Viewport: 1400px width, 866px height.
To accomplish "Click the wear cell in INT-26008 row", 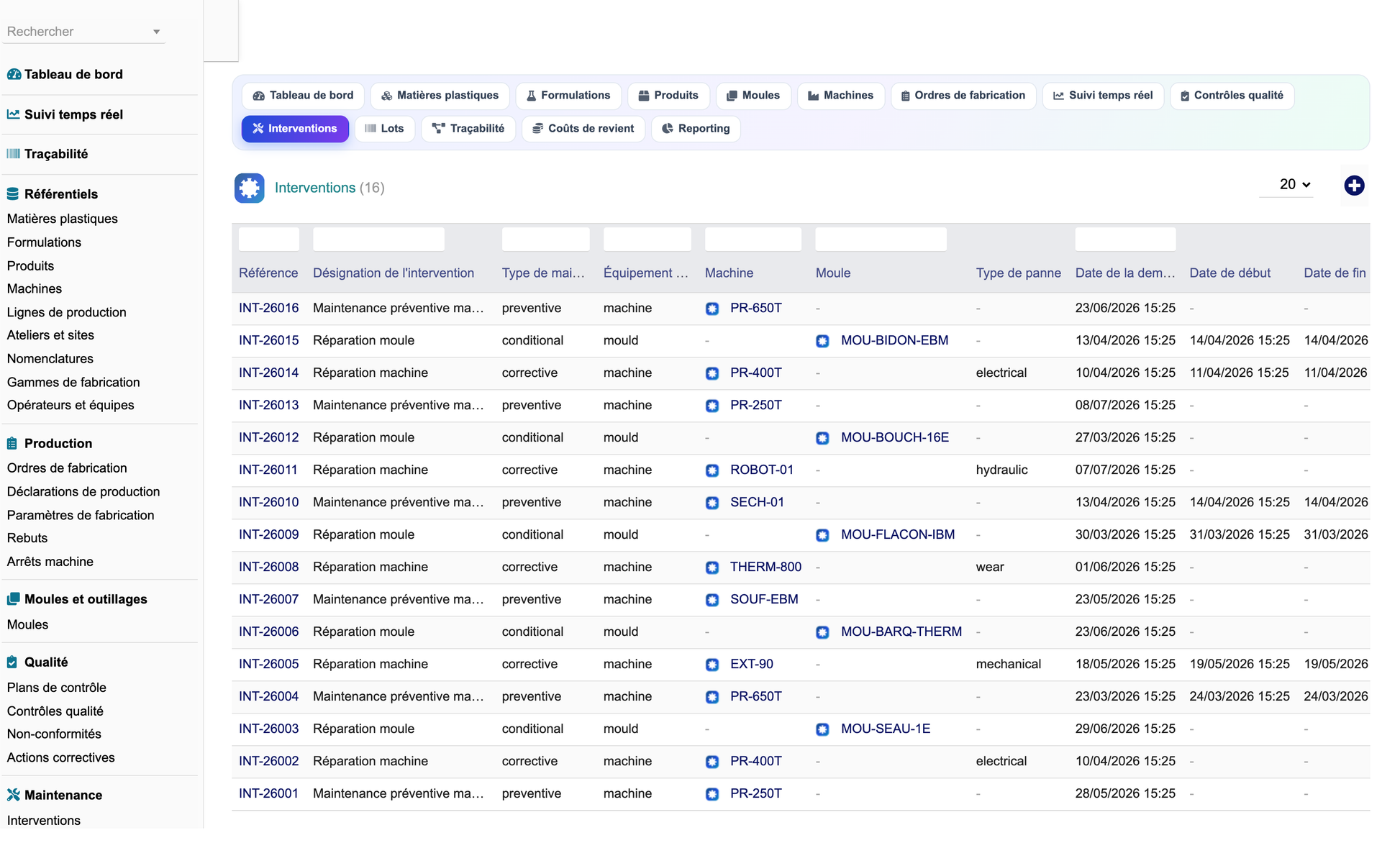I will [990, 567].
